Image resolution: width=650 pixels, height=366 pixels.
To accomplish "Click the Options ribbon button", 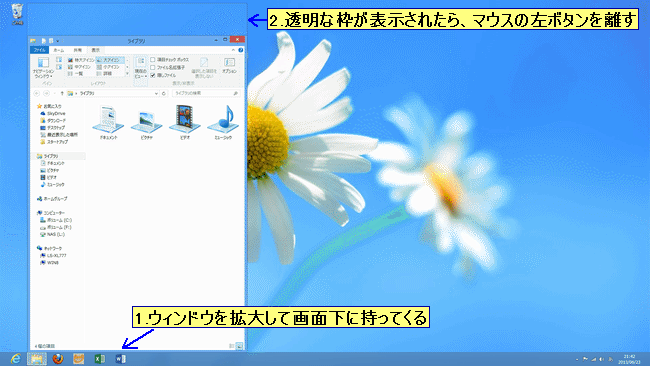I will point(229,65).
